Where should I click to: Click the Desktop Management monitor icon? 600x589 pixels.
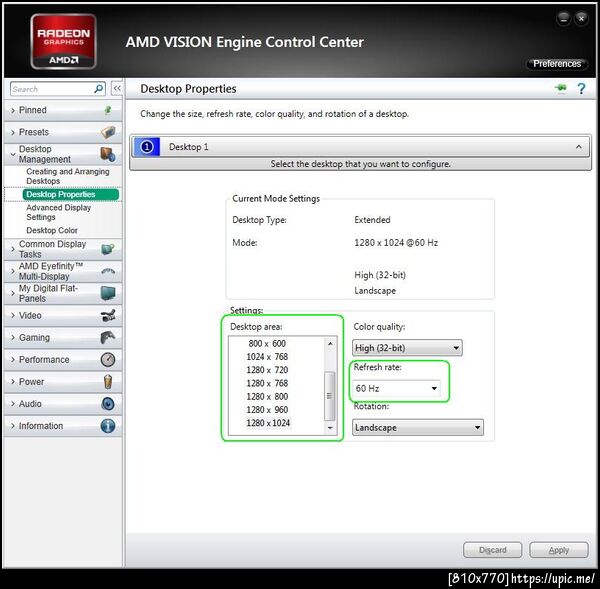click(108, 154)
